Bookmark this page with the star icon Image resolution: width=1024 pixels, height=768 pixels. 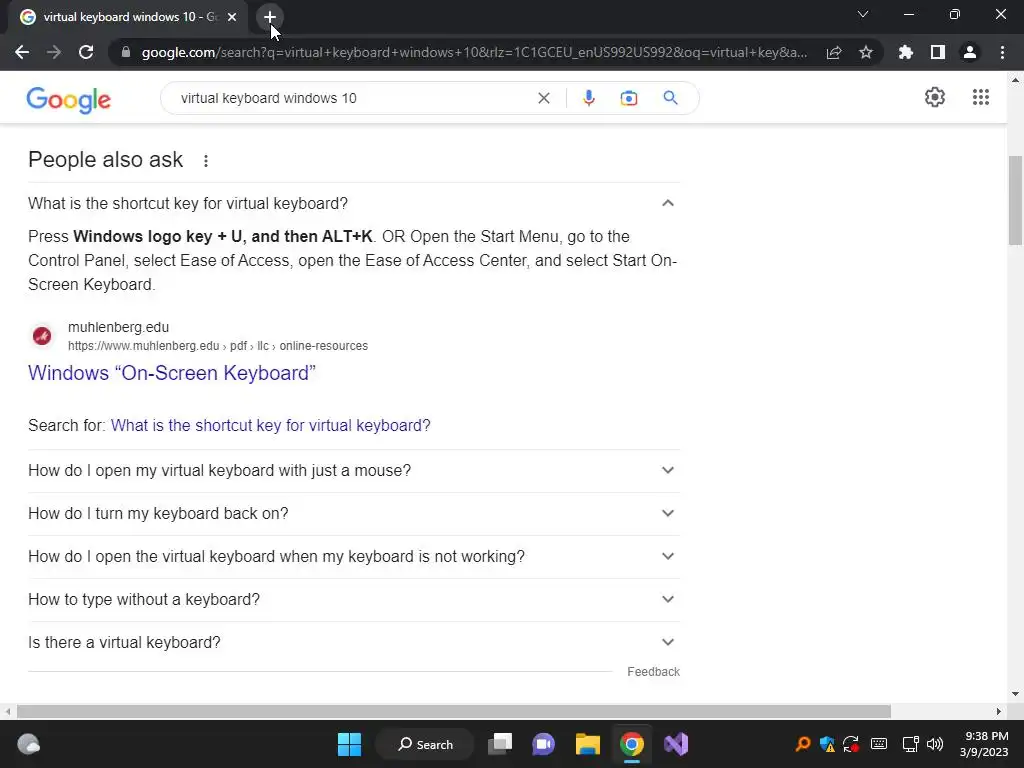point(866,52)
